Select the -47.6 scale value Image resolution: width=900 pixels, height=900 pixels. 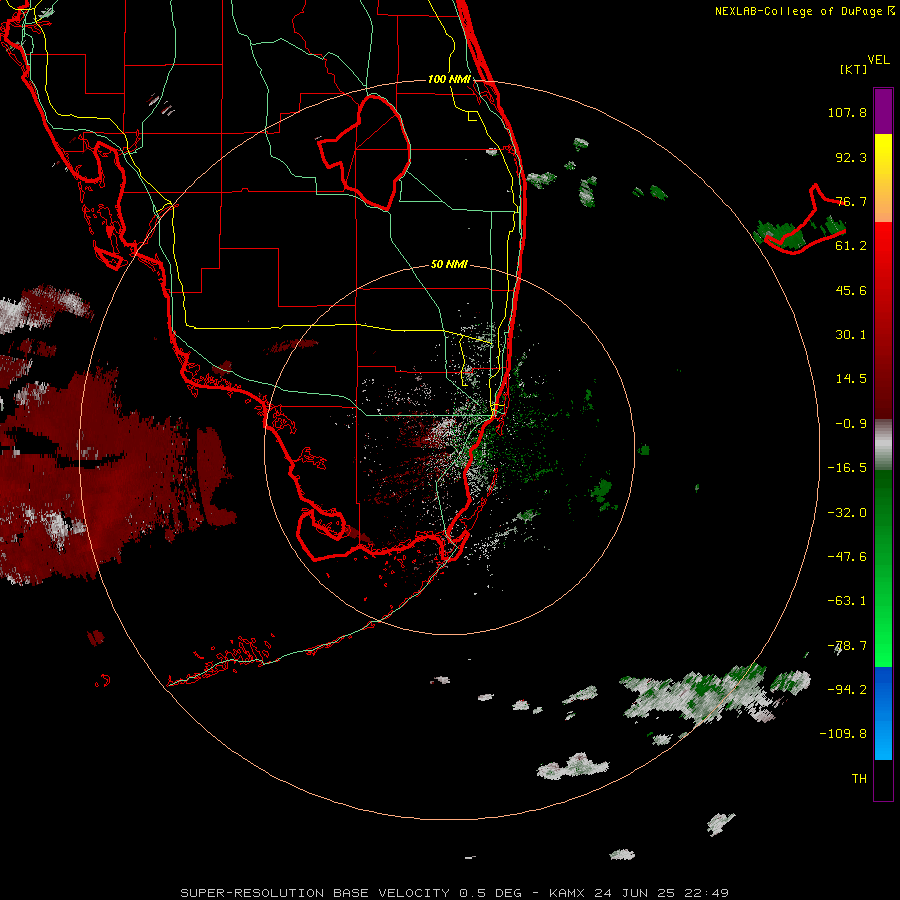(x=847, y=557)
